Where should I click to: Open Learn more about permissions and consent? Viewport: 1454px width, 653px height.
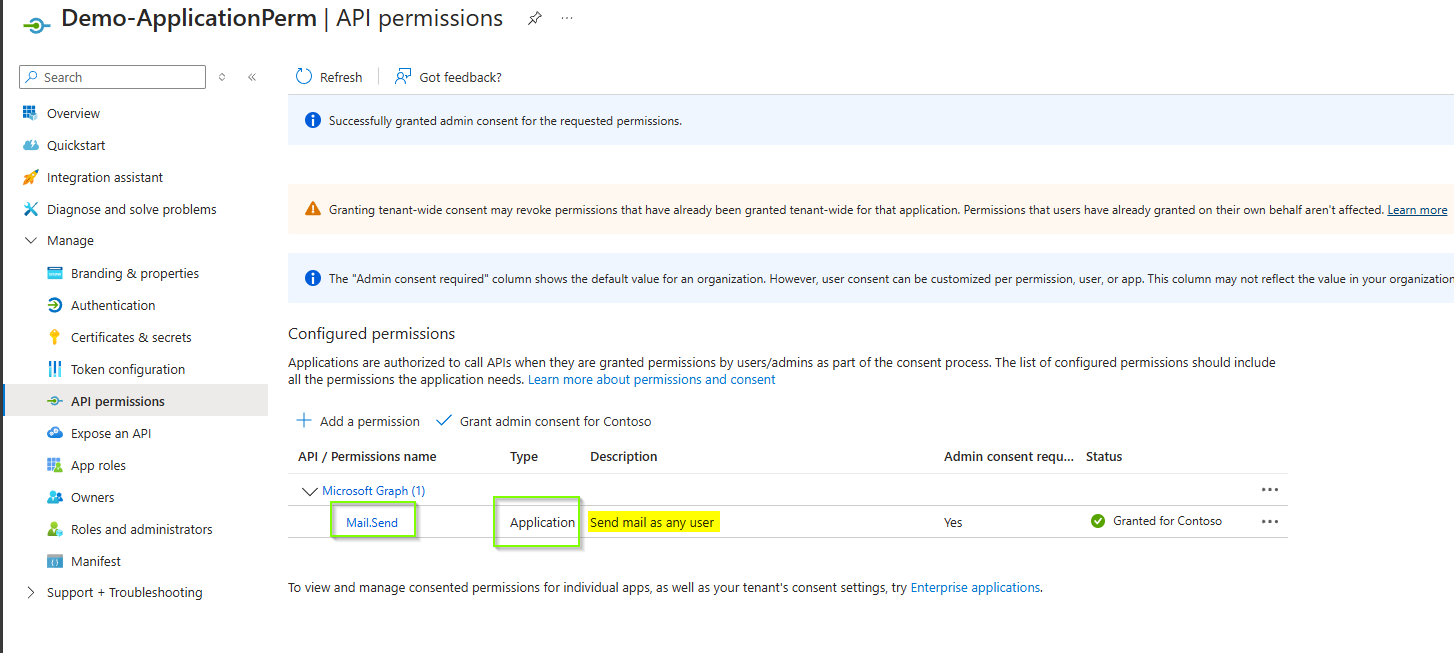click(x=652, y=380)
